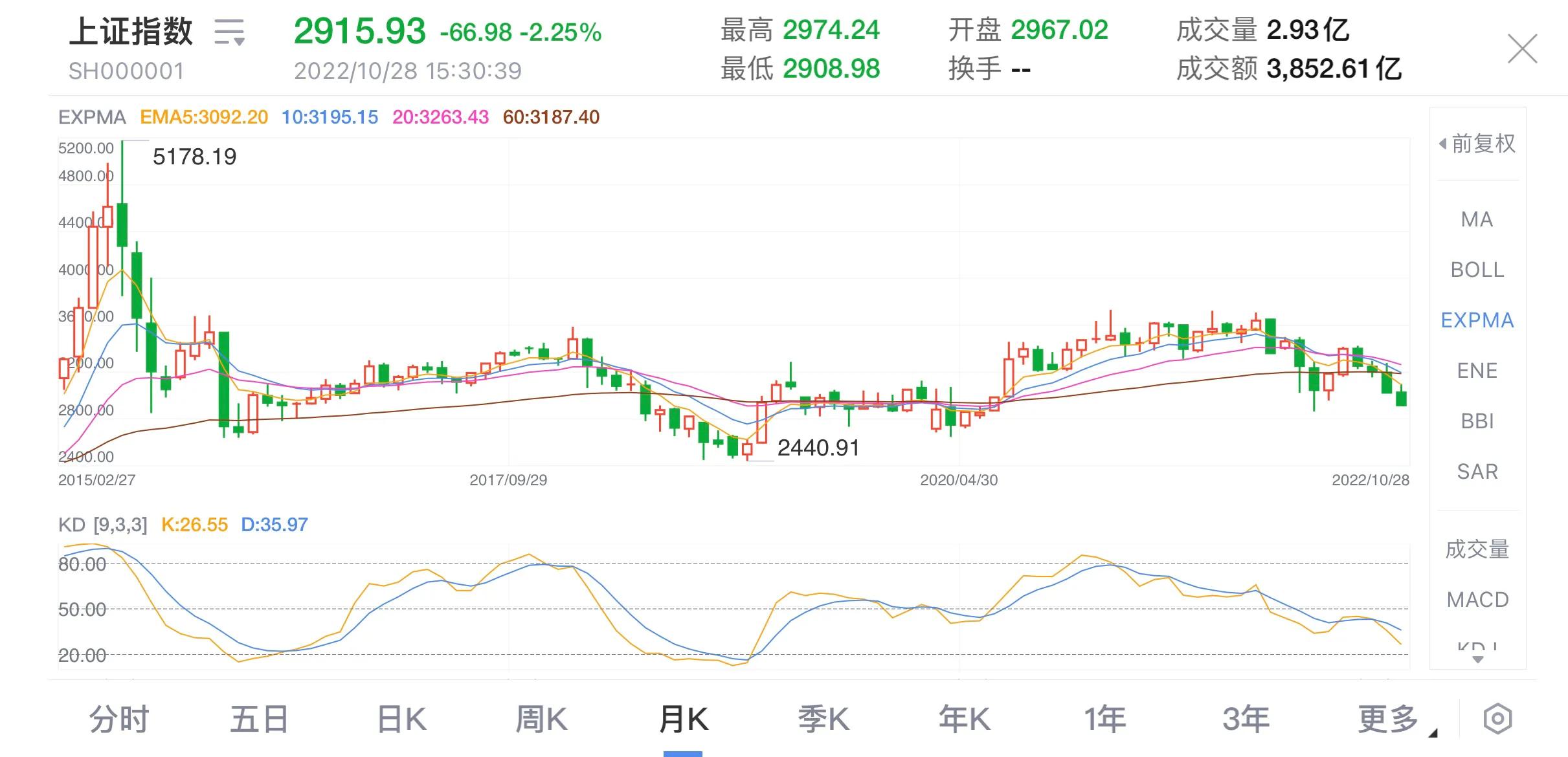Enable the SAR indicator
Screen dimensions: 1568x757
pyautogui.click(x=1477, y=472)
